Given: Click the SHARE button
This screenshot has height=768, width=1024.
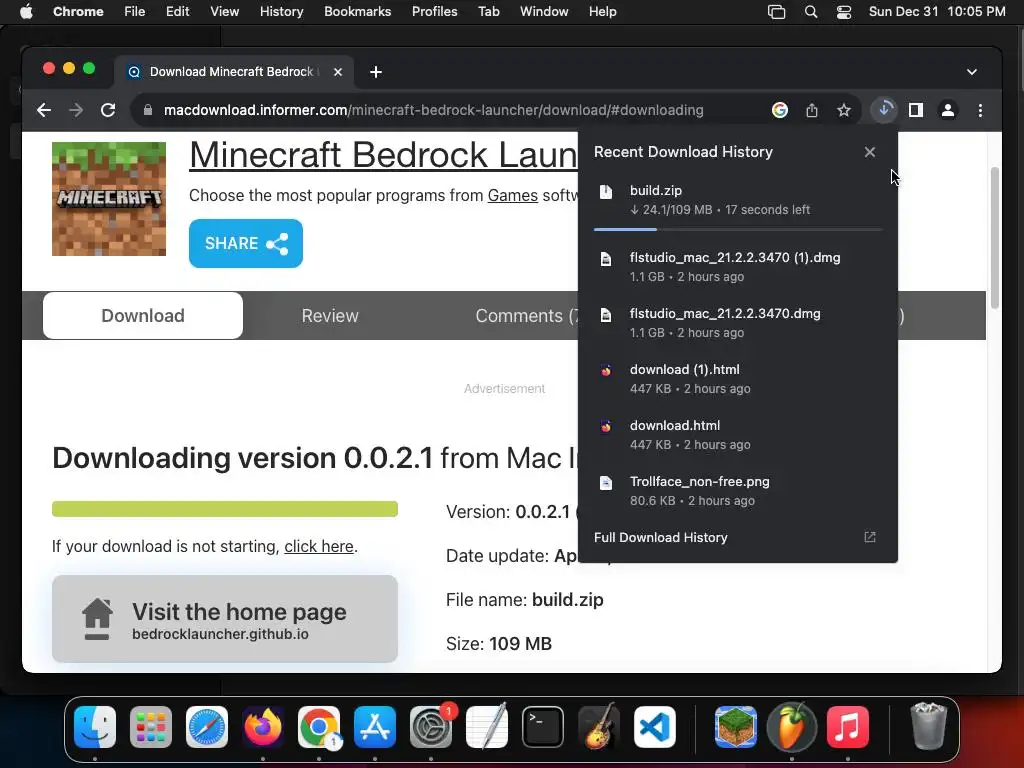Looking at the screenshot, I should point(246,244).
